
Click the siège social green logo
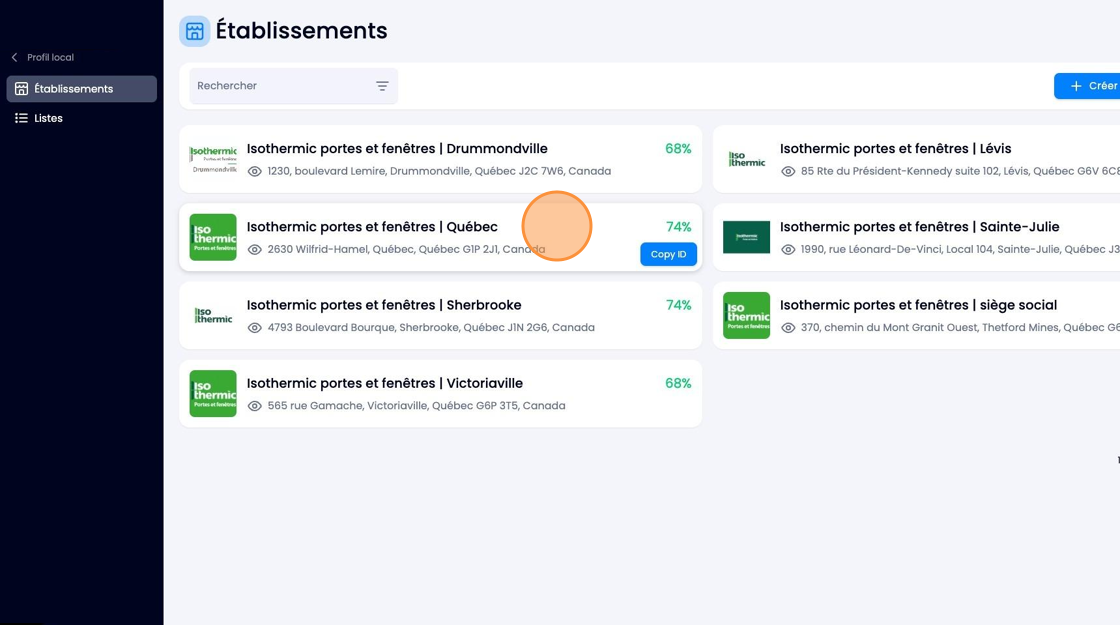tap(746, 315)
